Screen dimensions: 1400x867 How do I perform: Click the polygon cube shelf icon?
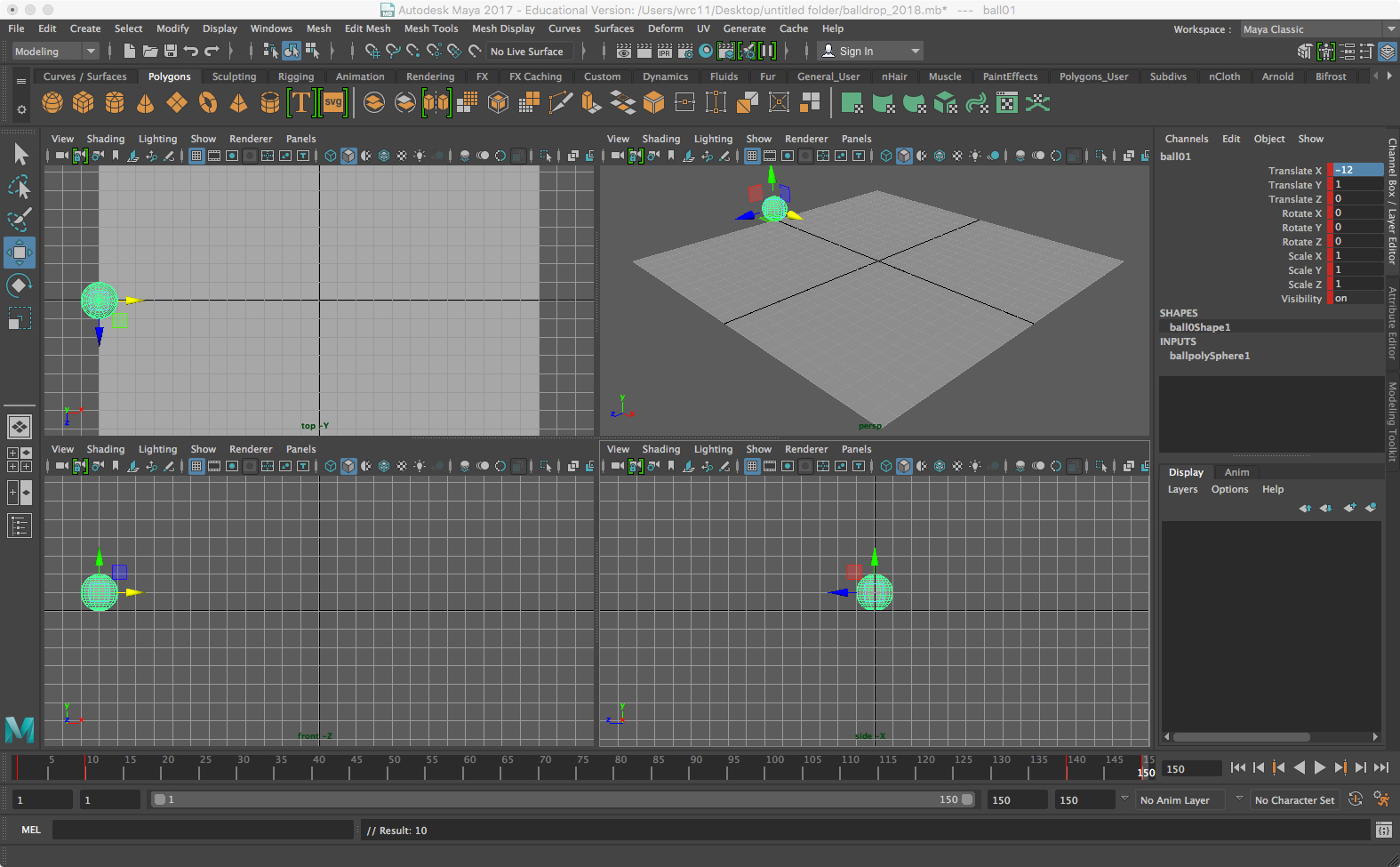(83, 103)
